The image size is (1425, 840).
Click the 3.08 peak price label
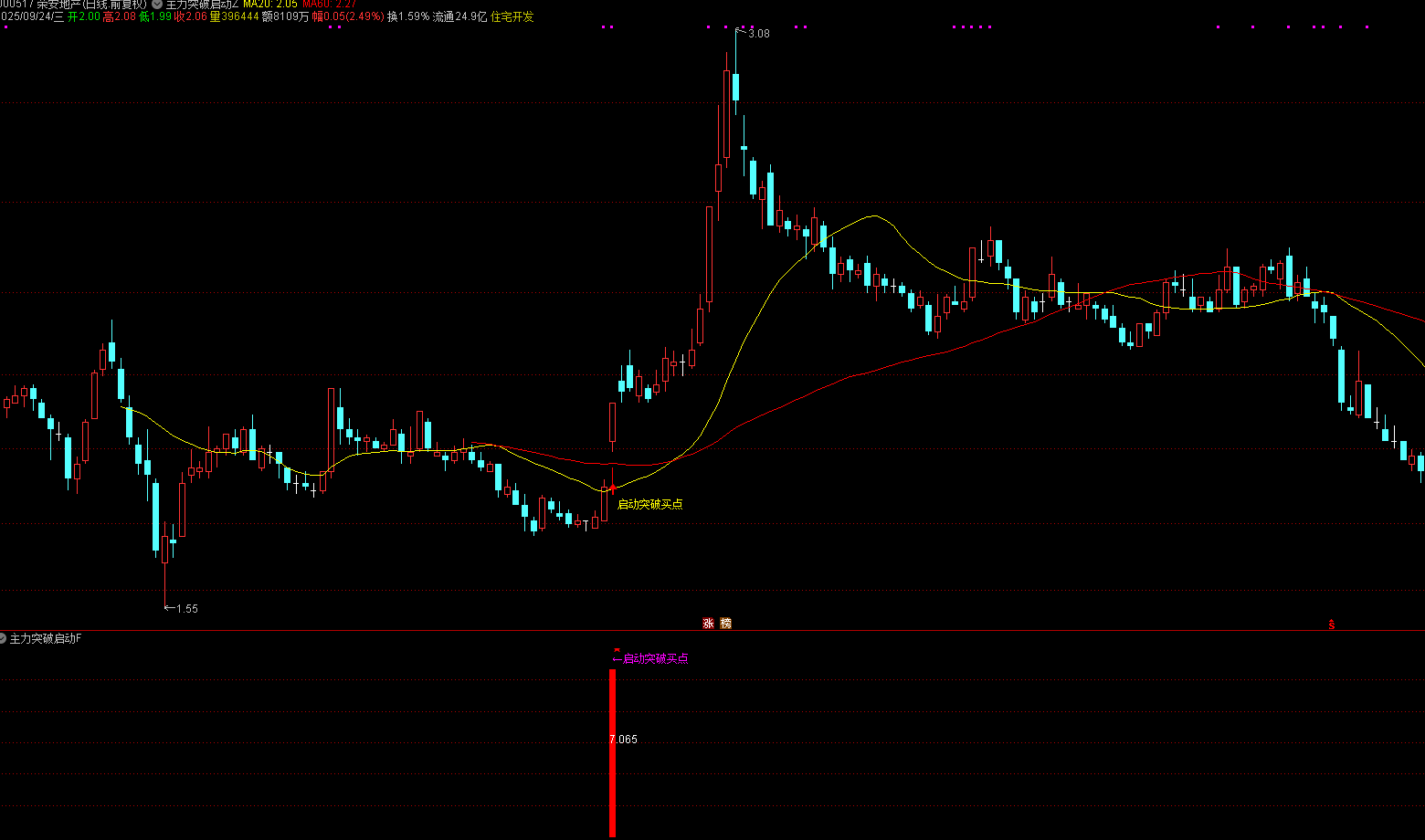point(758,34)
